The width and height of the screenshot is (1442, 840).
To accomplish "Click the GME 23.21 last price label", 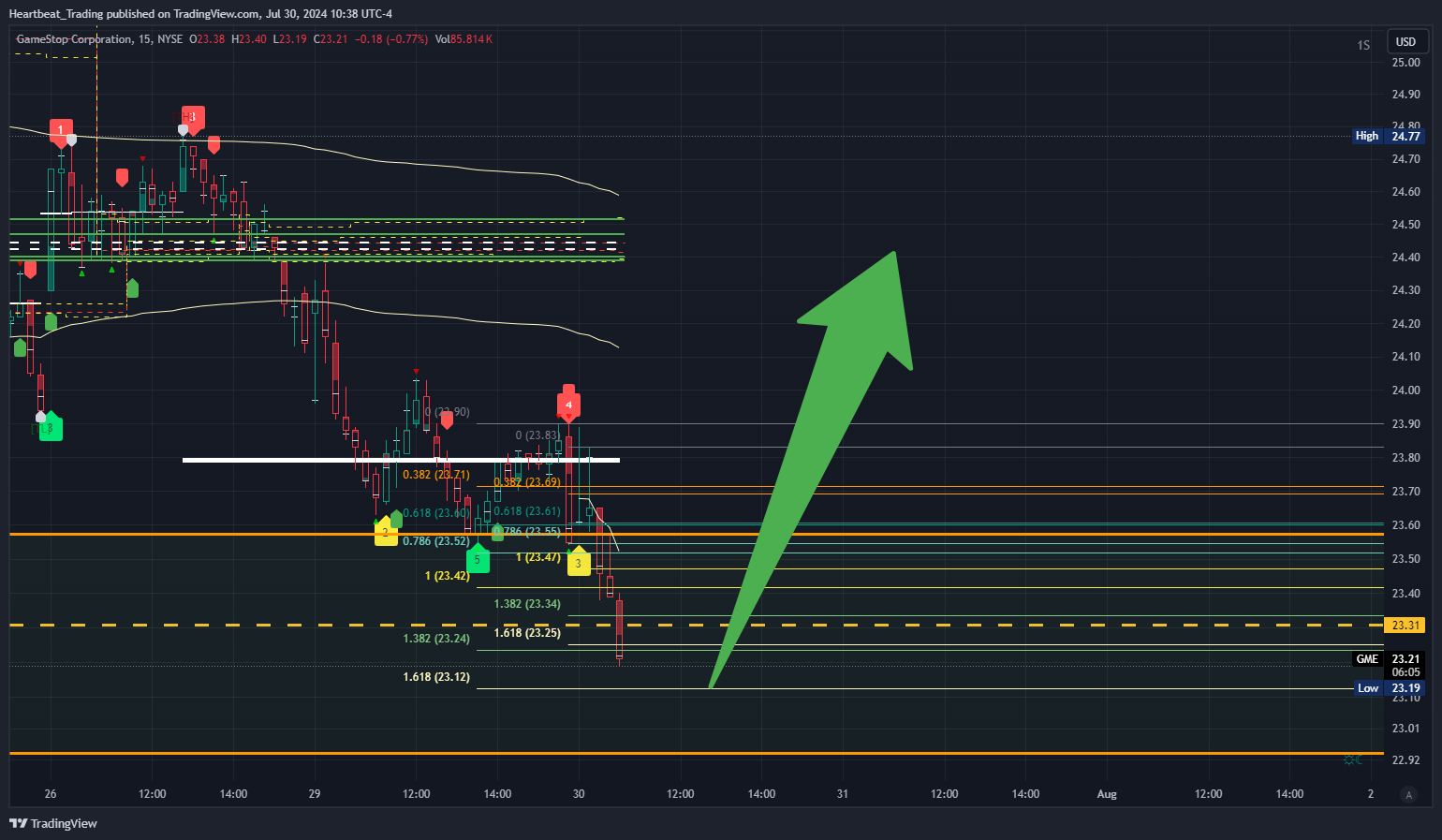I will pyautogui.click(x=1390, y=659).
